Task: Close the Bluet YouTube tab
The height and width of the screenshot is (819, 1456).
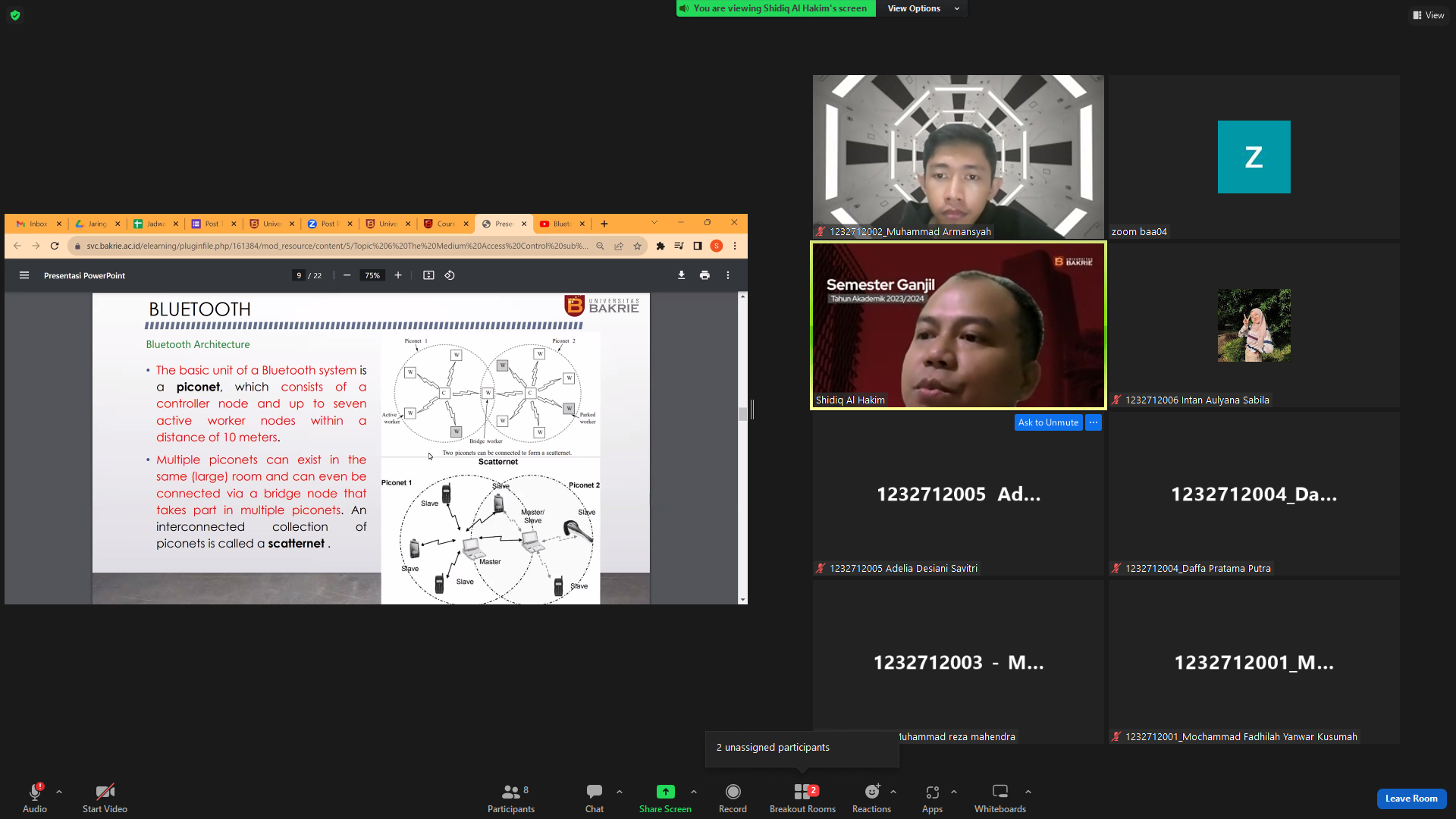Action: [x=582, y=224]
